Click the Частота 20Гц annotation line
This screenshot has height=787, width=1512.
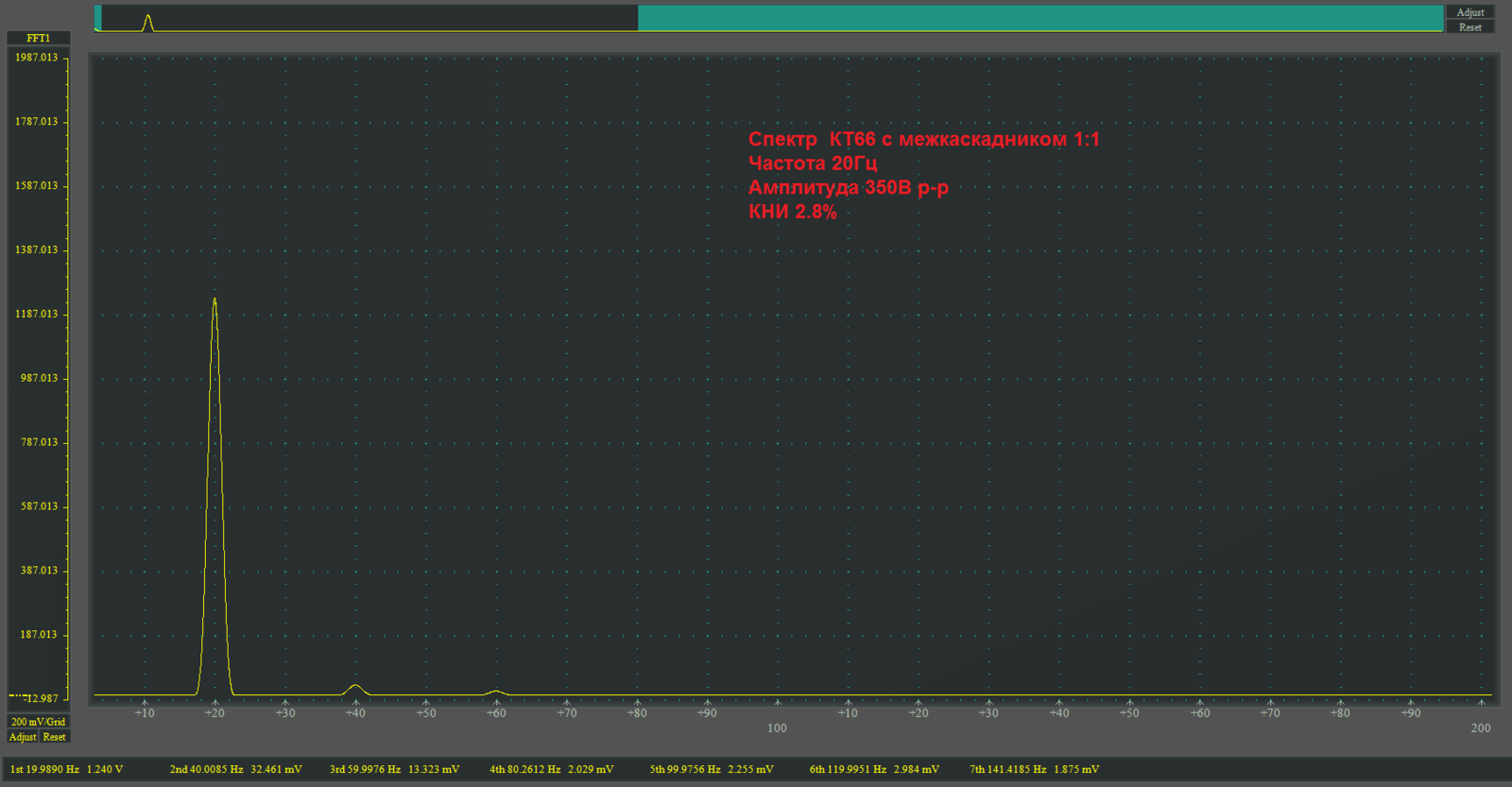[813, 163]
